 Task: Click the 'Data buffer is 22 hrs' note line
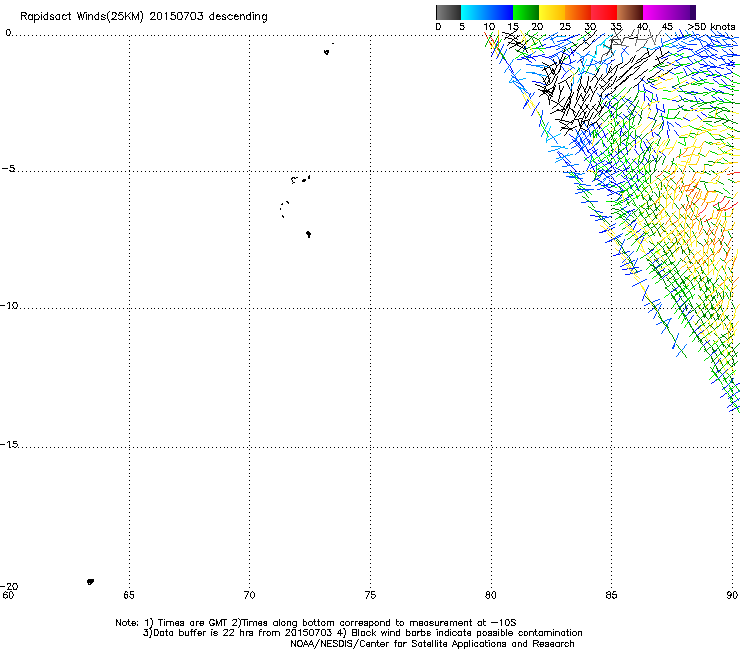(x=362, y=633)
